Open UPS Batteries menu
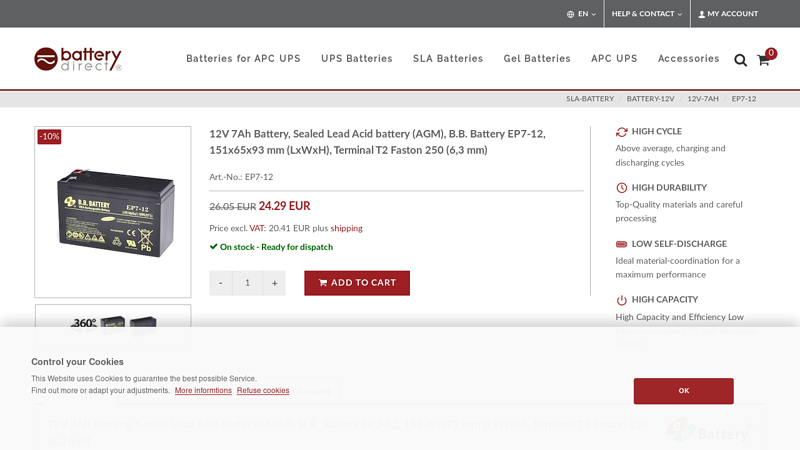The height and width of the screenshot is (450, 800). pos(357,59)
